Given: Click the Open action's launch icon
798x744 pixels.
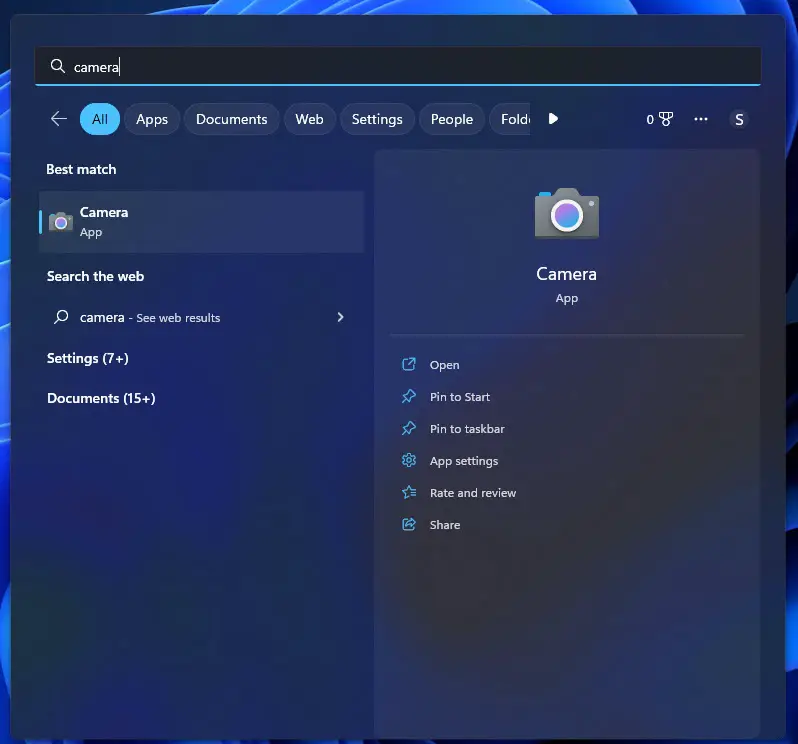Looking at the screenshot, I should point(409,364).
